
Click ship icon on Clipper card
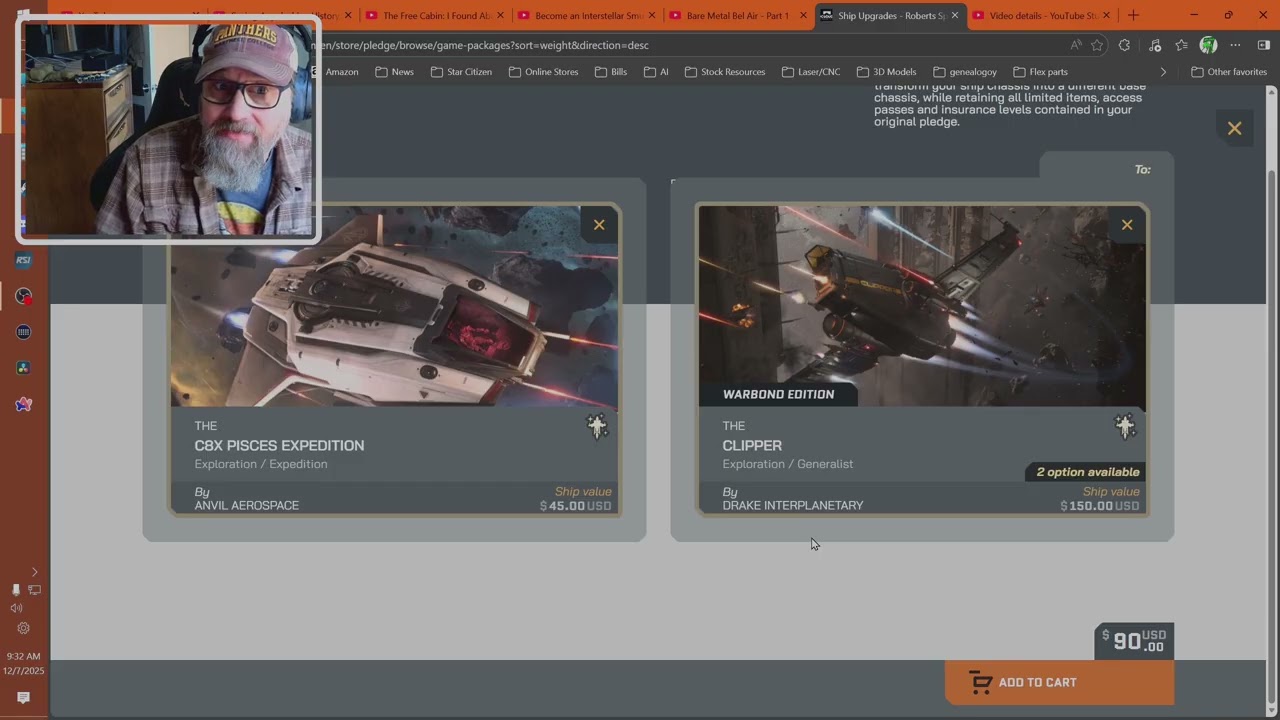tap(1125, 427)
